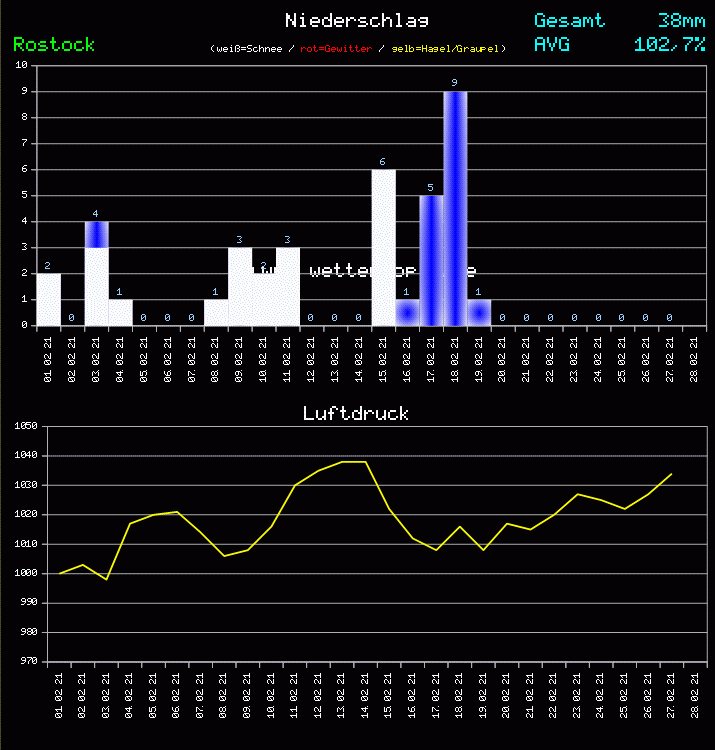
Task: Click the AVG 102,7% value
Action: [669, 44]
